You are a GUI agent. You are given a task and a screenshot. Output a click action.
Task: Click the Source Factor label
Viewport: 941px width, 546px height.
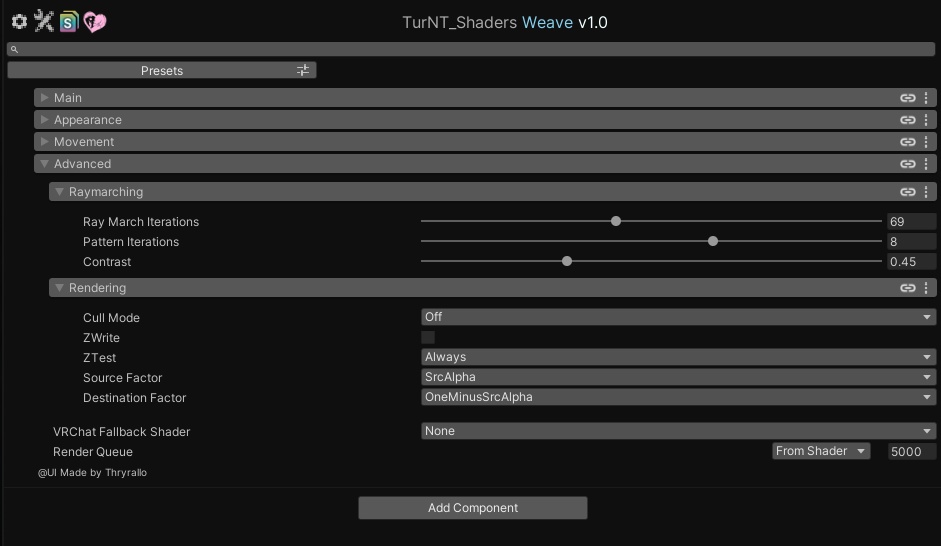click(122, 377)
